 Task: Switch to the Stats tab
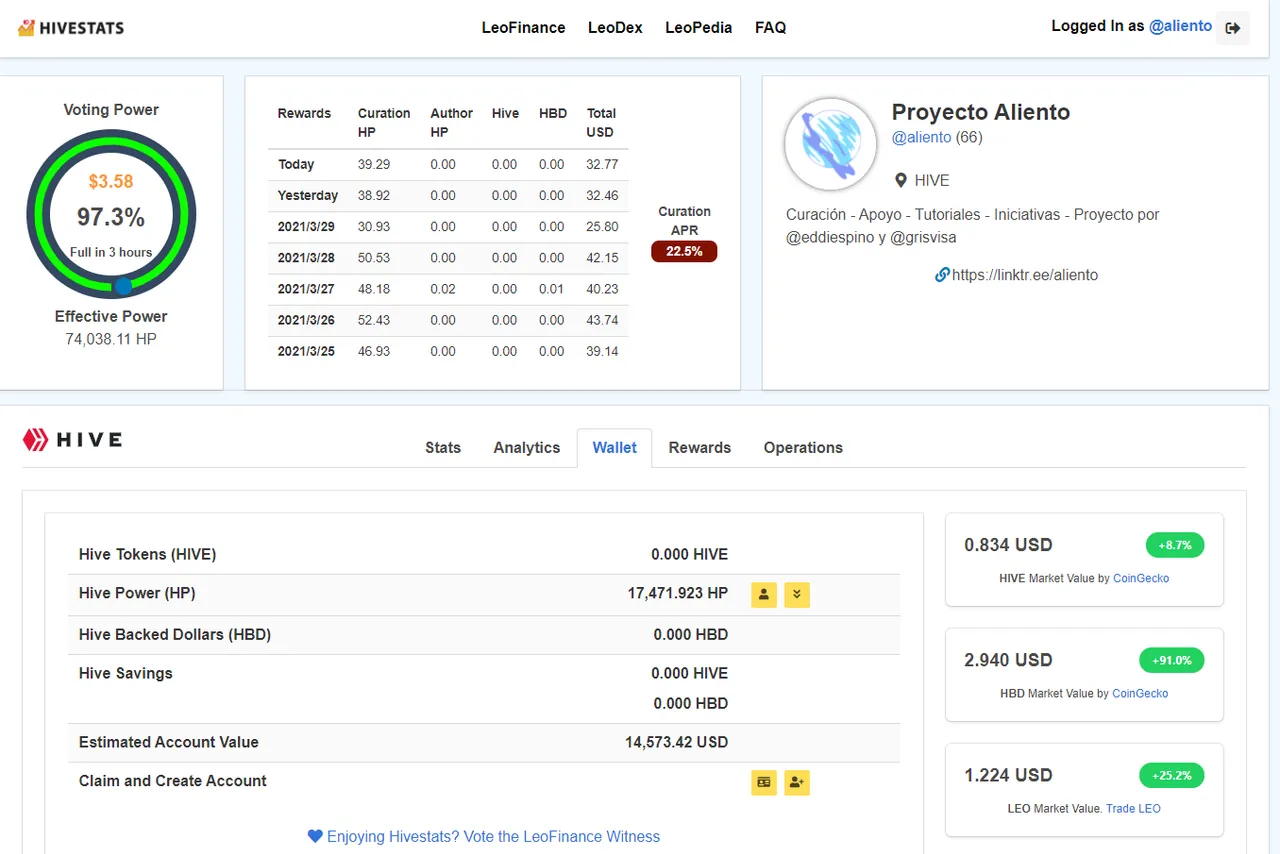pyautogui.click(x=443, y=448)
